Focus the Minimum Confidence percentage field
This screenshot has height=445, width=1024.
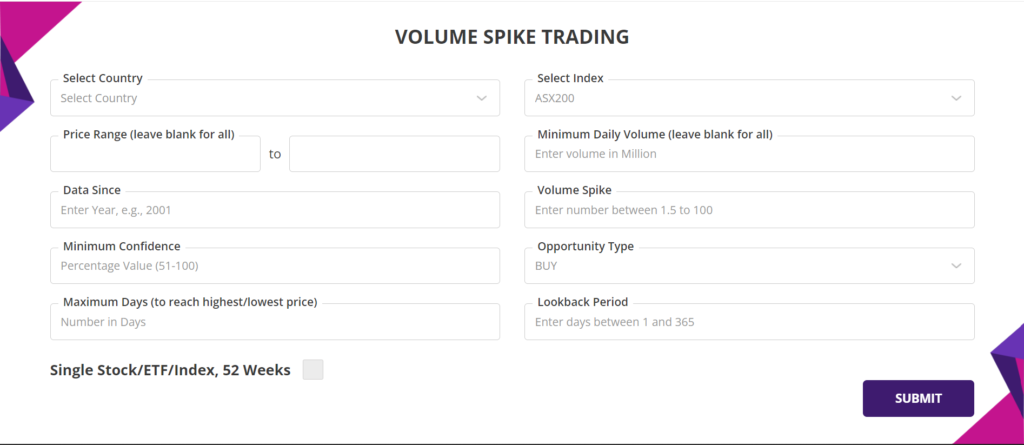(274, 266)
